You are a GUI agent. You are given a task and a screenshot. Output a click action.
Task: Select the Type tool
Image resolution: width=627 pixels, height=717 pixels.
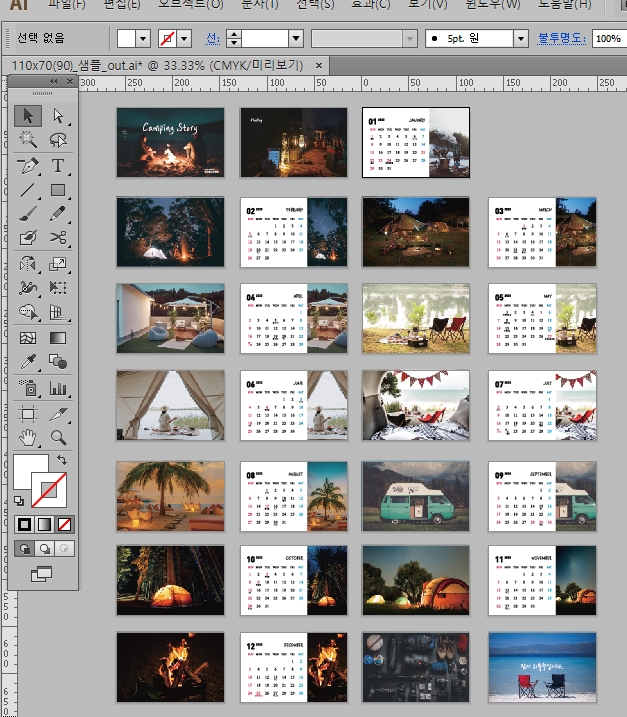pyautogui.click(x=58, y=166)
